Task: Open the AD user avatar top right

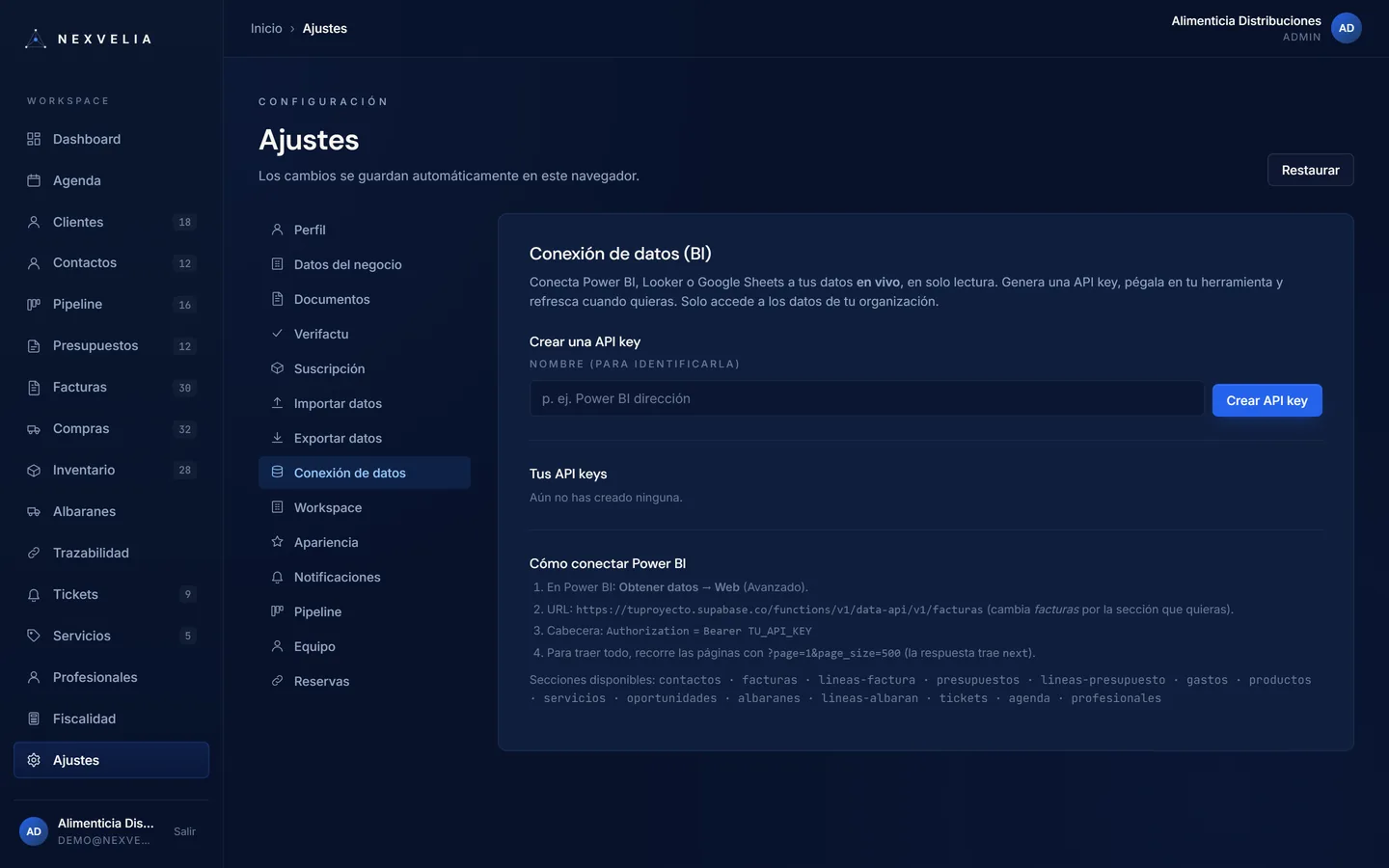Action: tap(1347, 28)
